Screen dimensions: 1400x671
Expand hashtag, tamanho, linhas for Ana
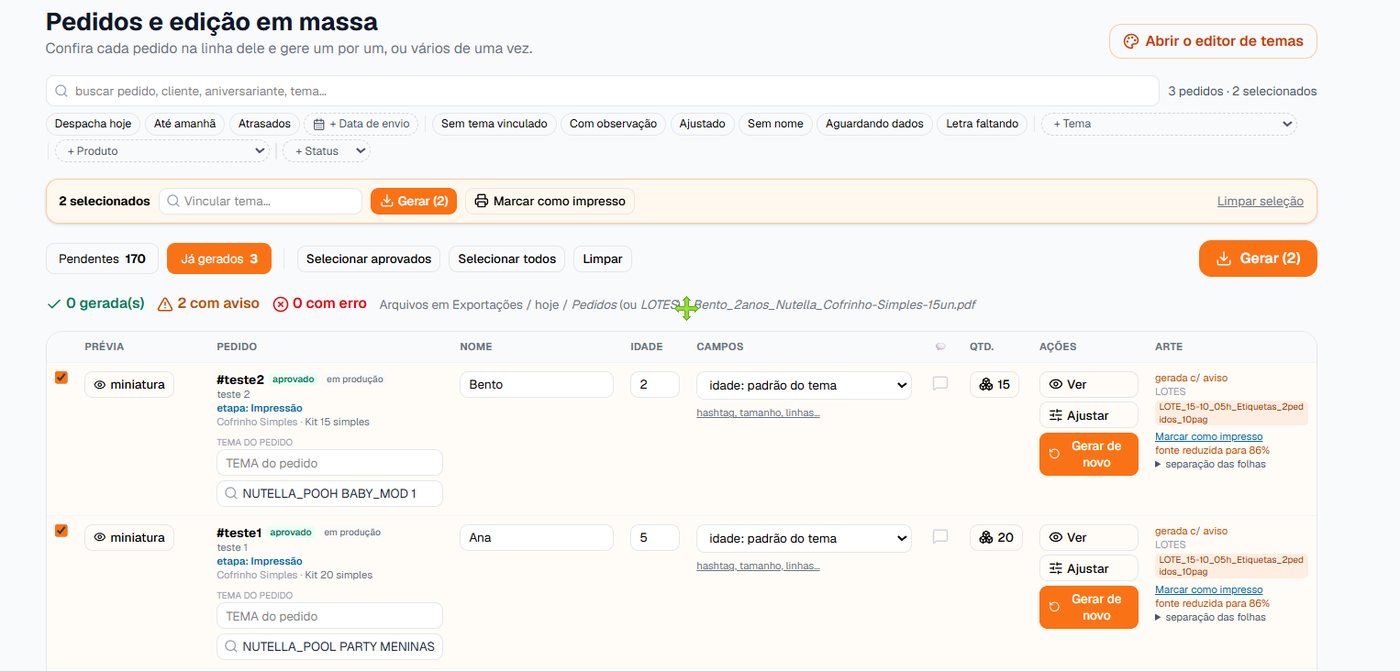point(758,566)
